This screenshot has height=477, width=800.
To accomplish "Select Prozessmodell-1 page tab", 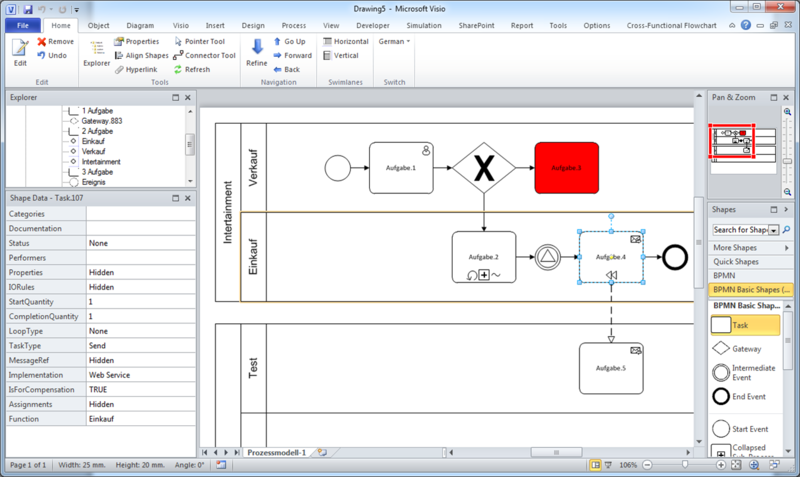I will (277, 453).
